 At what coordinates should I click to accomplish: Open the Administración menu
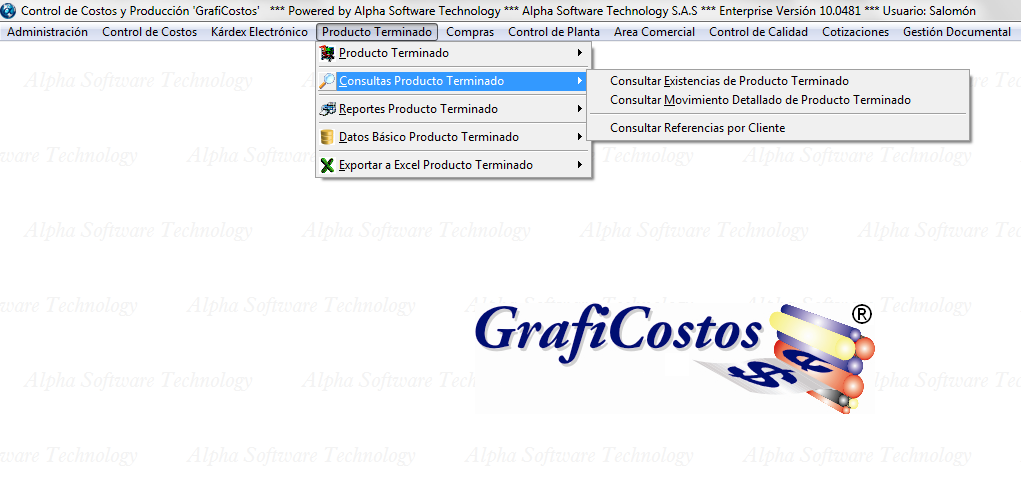click(47, 32)
